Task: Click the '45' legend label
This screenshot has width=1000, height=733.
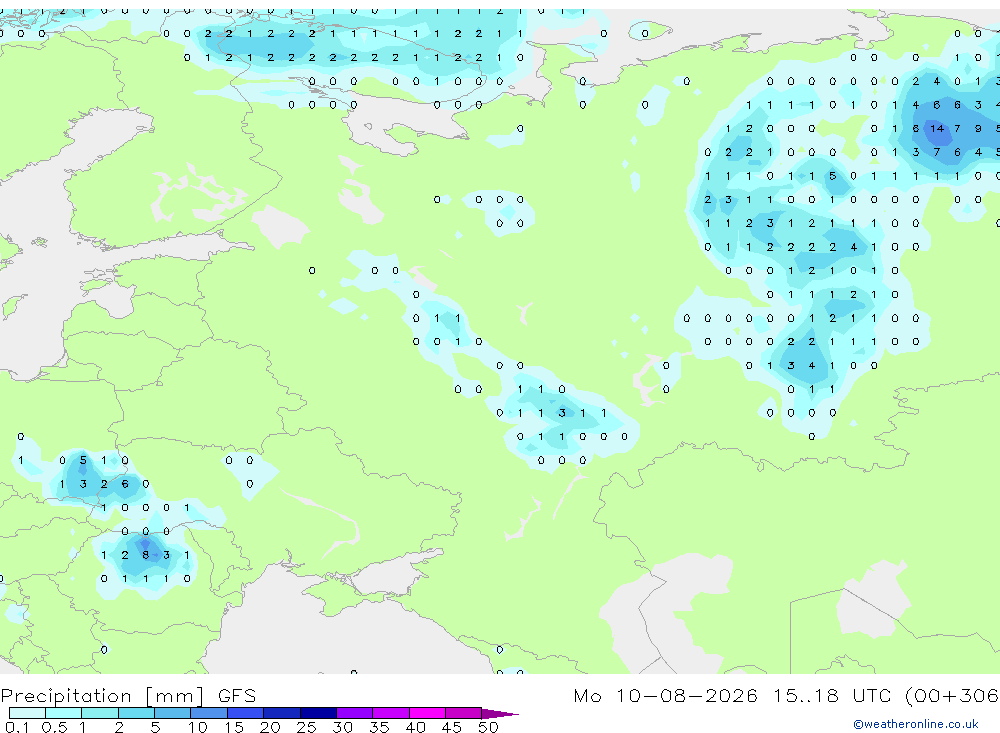Action: click(452, 727)
